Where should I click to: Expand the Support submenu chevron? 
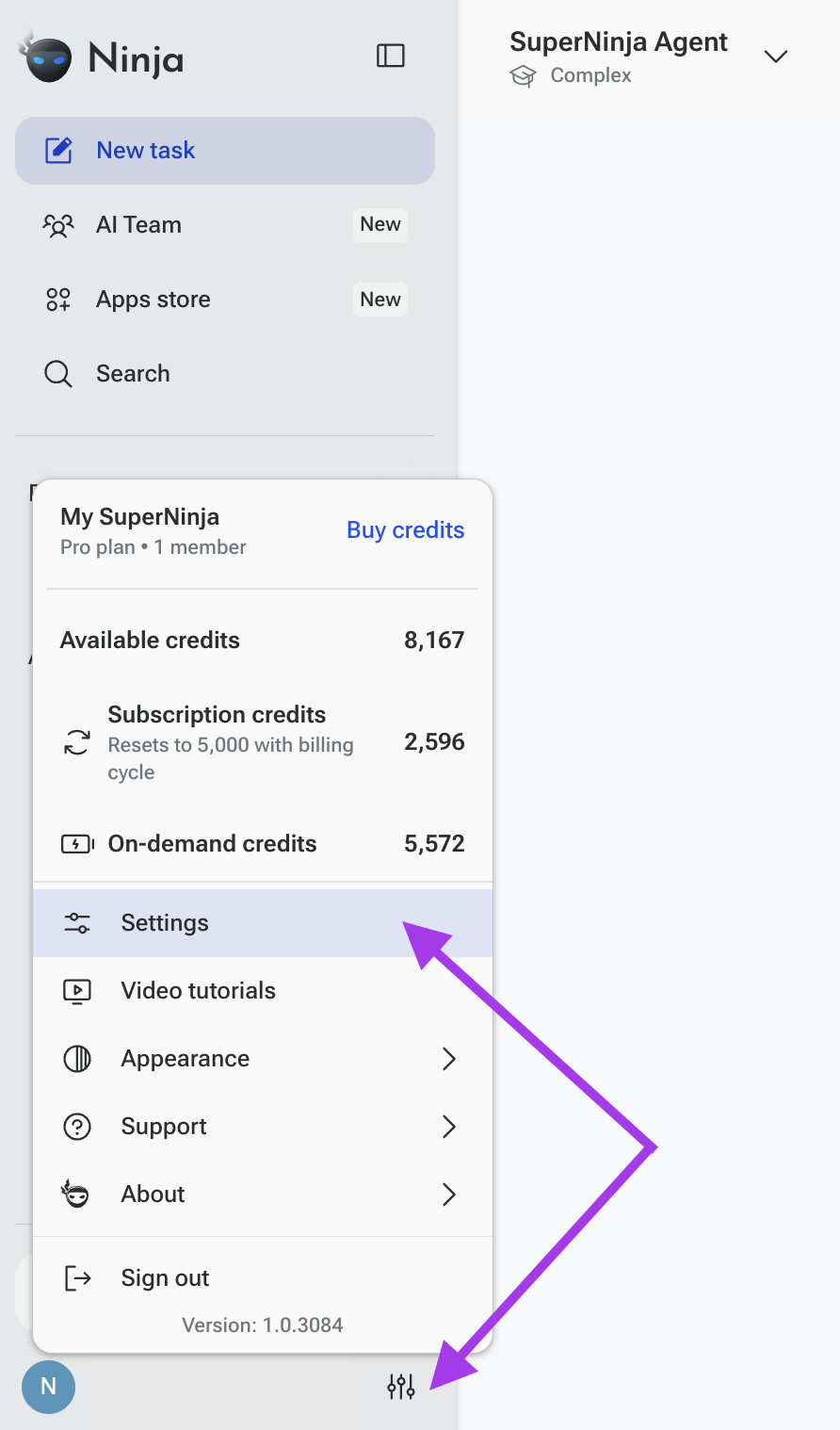449,1127
